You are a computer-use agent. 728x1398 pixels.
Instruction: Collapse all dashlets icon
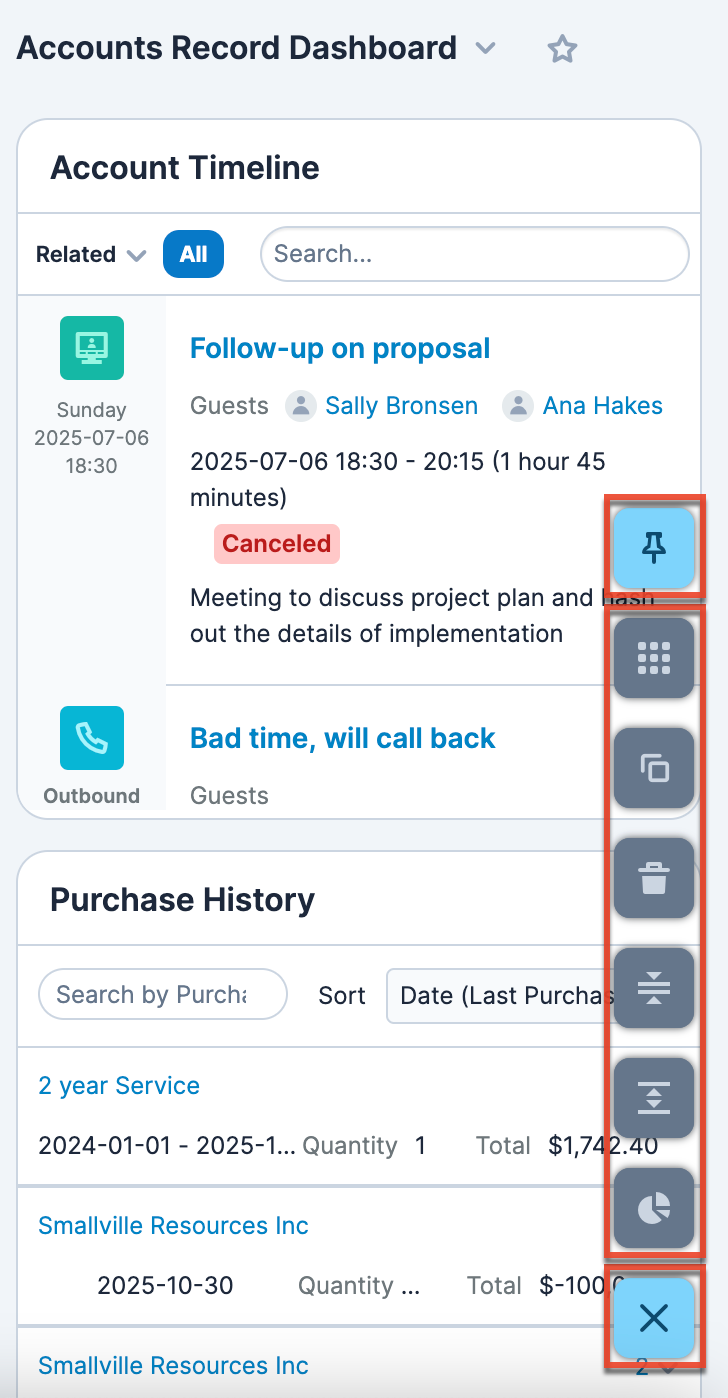coord(653,987)
